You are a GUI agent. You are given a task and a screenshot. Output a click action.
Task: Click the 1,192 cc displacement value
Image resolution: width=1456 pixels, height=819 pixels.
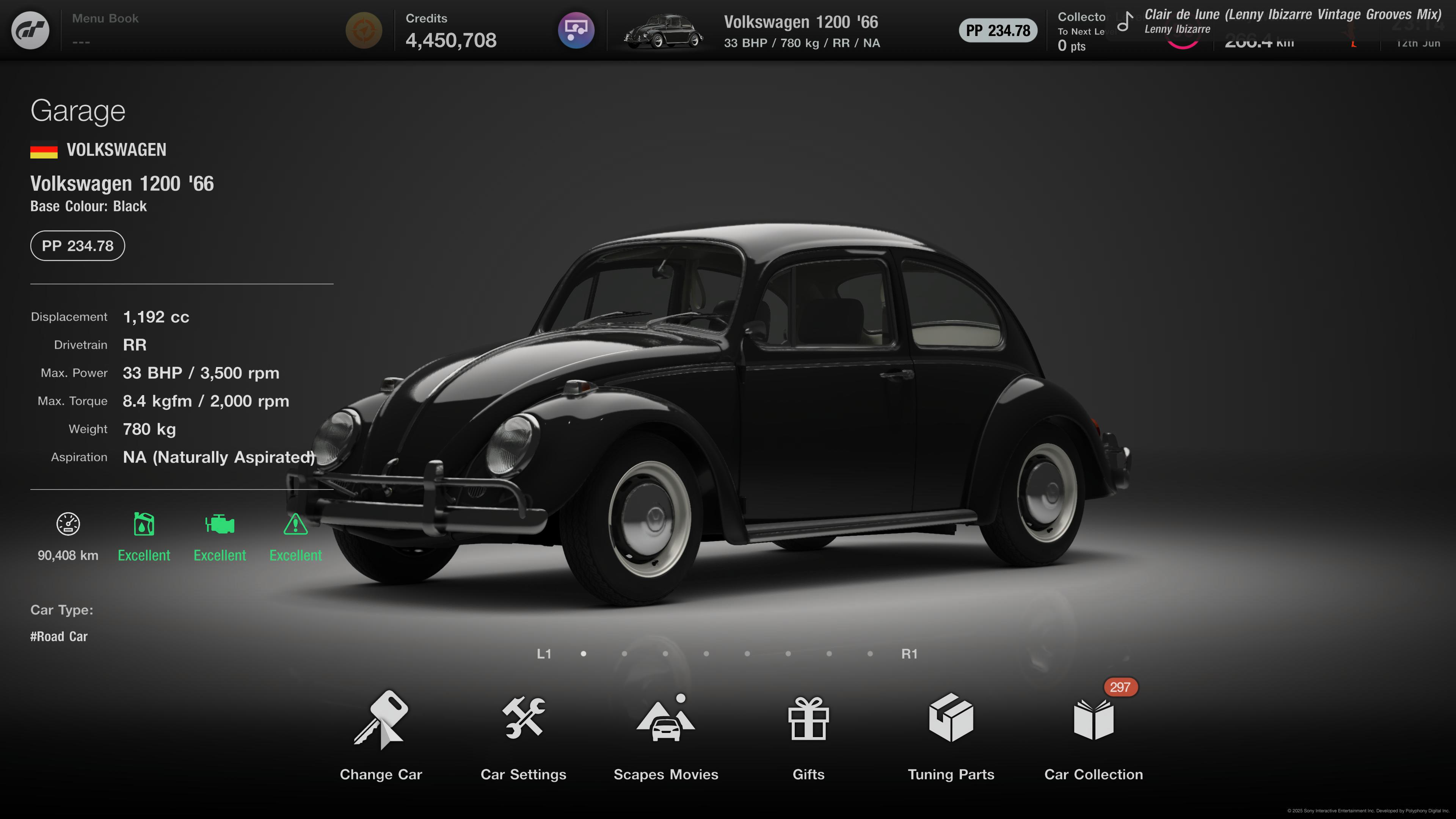coord(156,317)
